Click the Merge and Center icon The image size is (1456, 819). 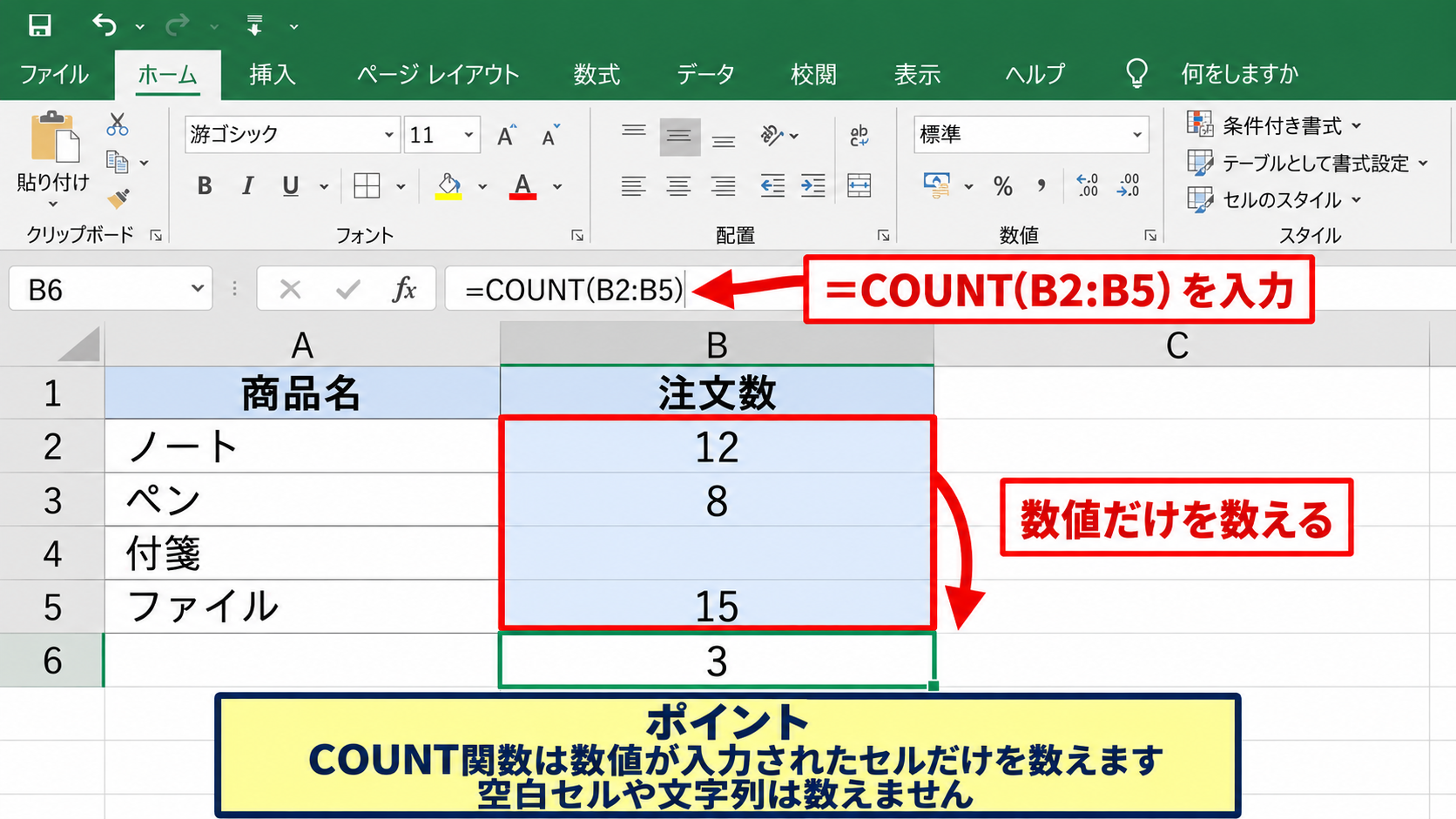click(859, 185)
